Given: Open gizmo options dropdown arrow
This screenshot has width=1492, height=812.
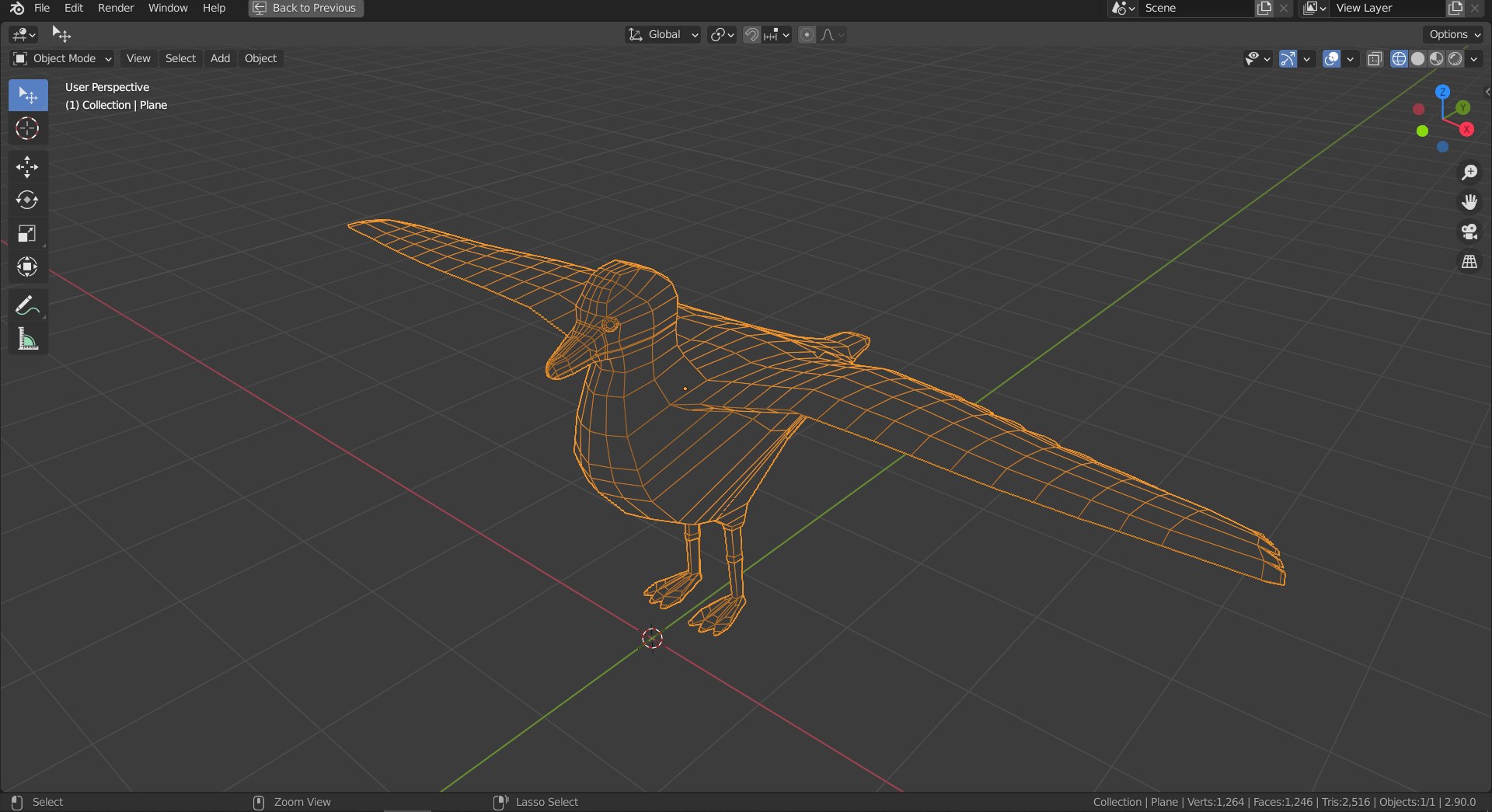Looking at the screenshot, I should (1307, 58).
